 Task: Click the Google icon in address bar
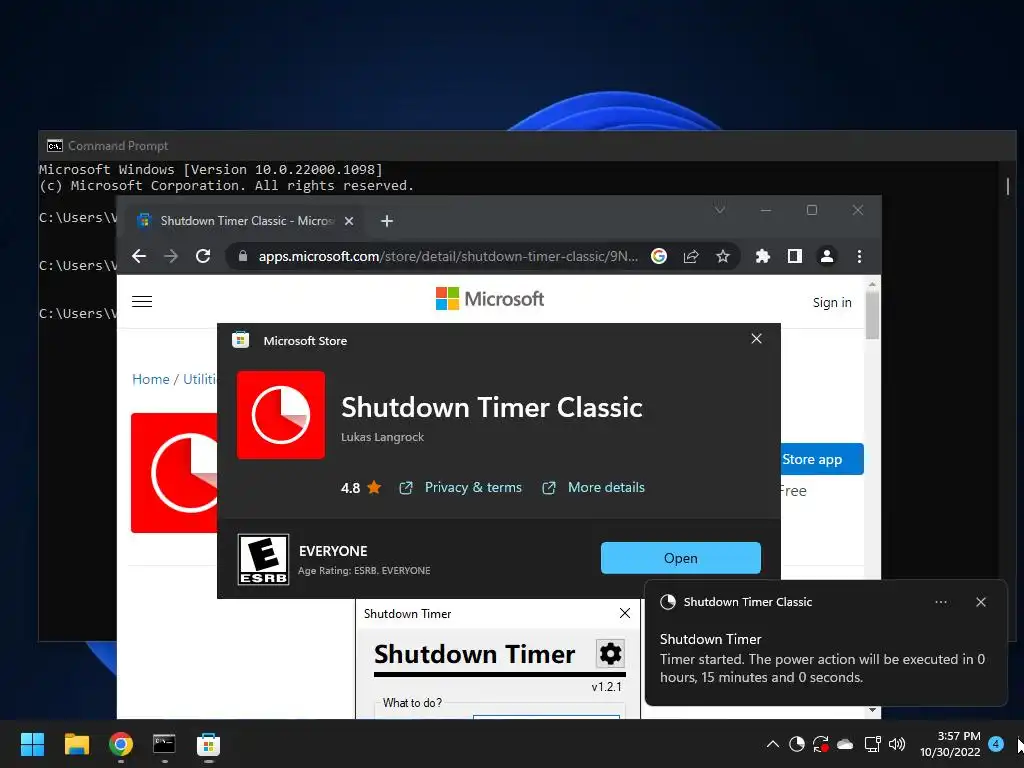(659, 256)
